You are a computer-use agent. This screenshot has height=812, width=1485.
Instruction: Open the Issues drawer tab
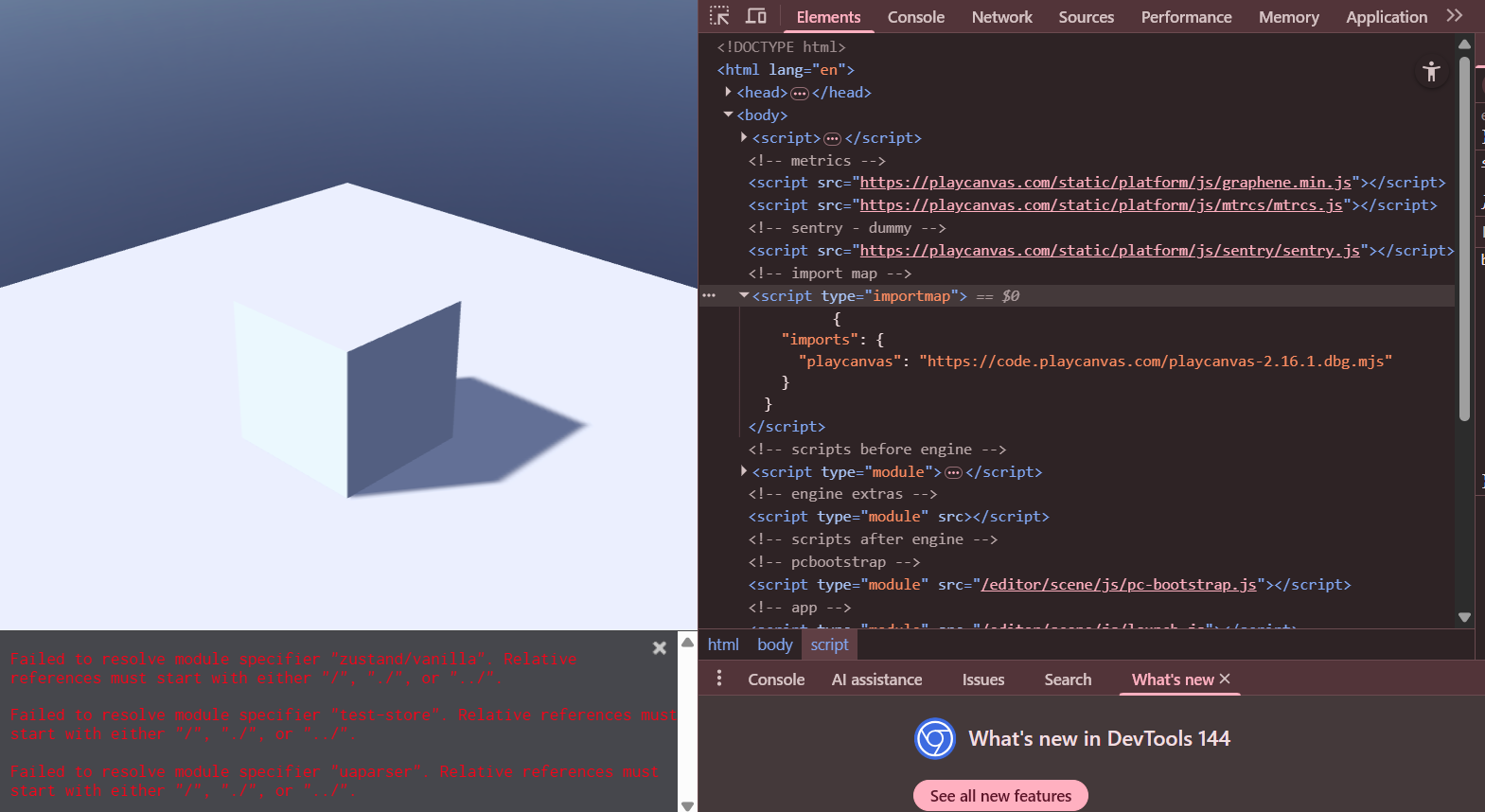[x=982, y=680]
